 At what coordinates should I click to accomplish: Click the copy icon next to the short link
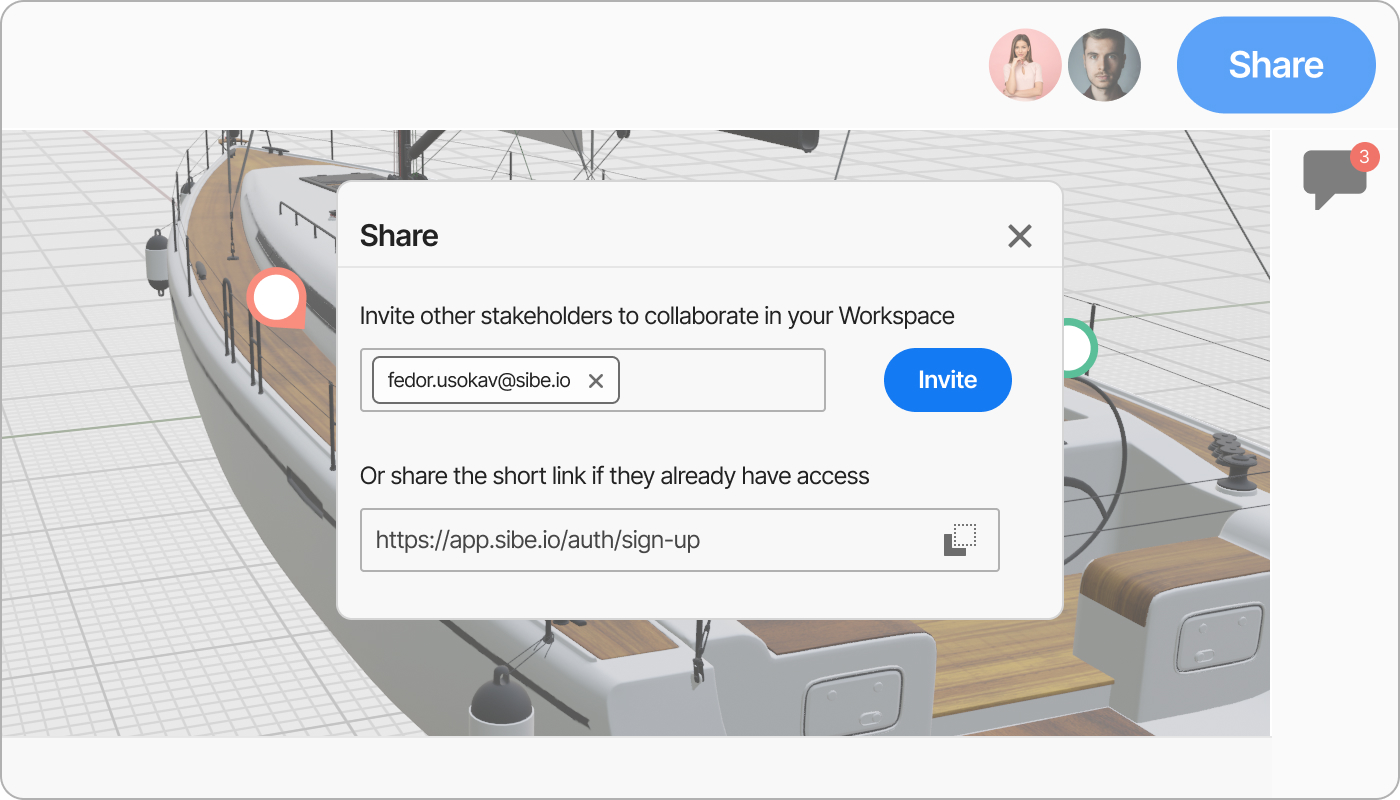coord(961,538)
